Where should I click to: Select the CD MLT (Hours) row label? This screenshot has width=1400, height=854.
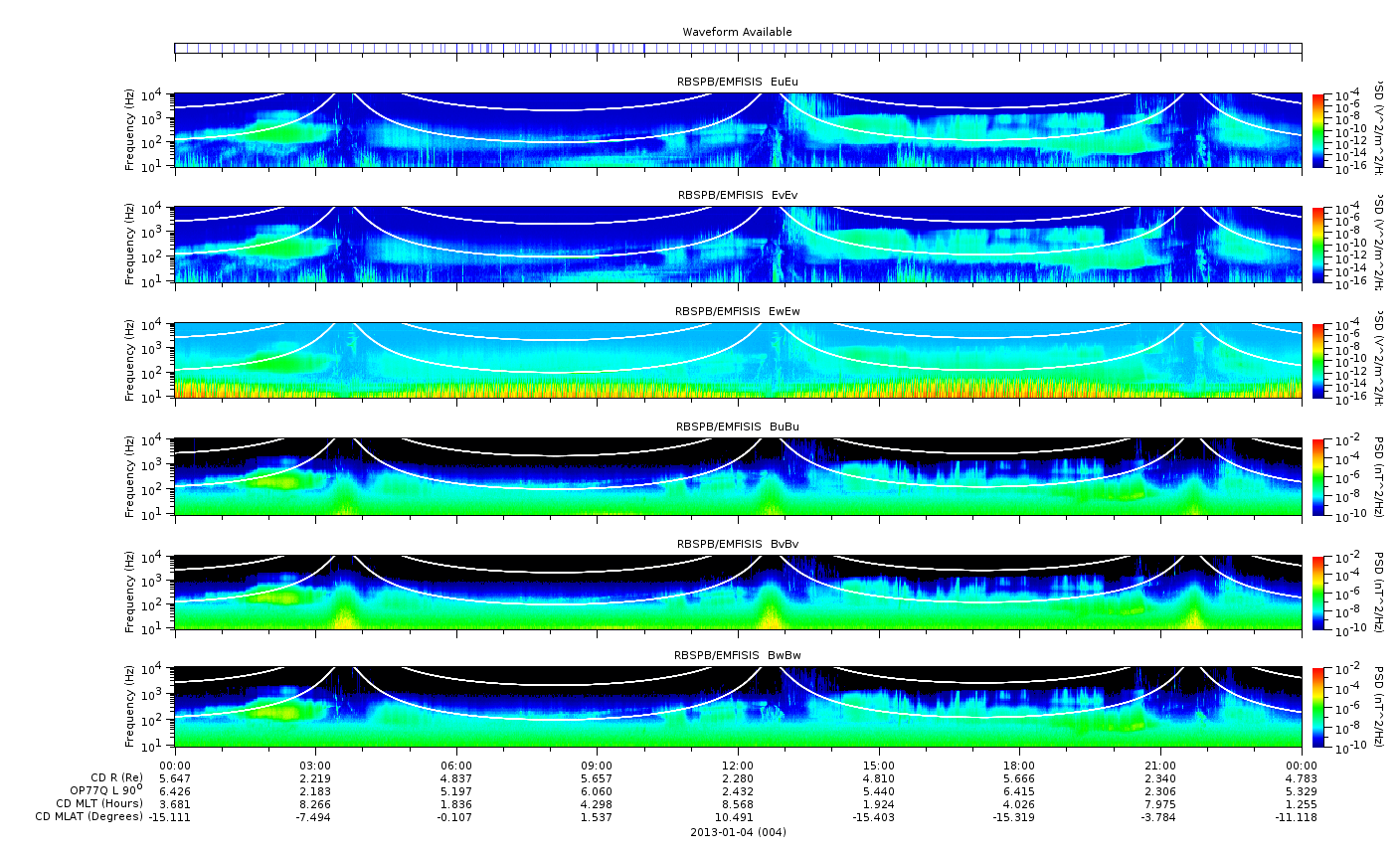pos(98,803)
